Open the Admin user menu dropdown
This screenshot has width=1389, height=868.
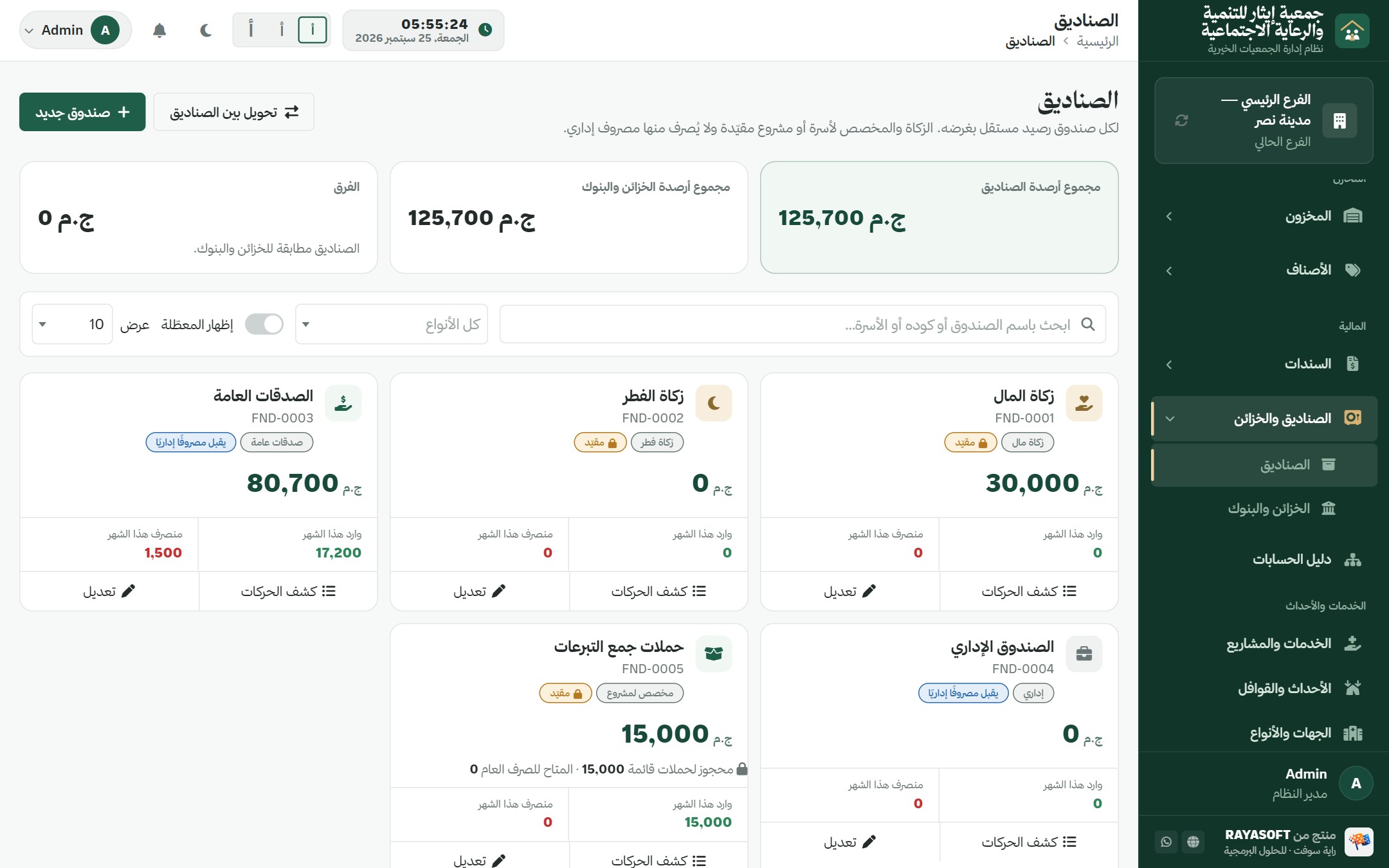click(76, 30)
